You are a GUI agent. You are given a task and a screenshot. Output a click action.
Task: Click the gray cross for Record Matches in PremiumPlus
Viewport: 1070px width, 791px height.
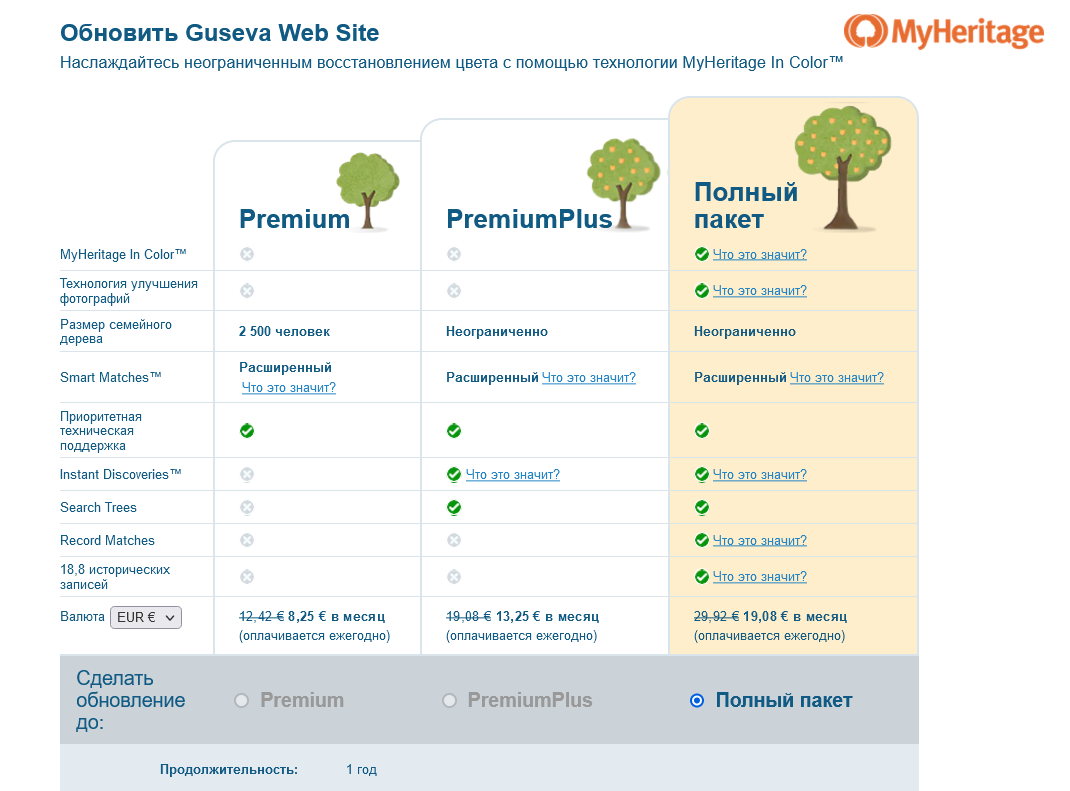coord(454,540)
